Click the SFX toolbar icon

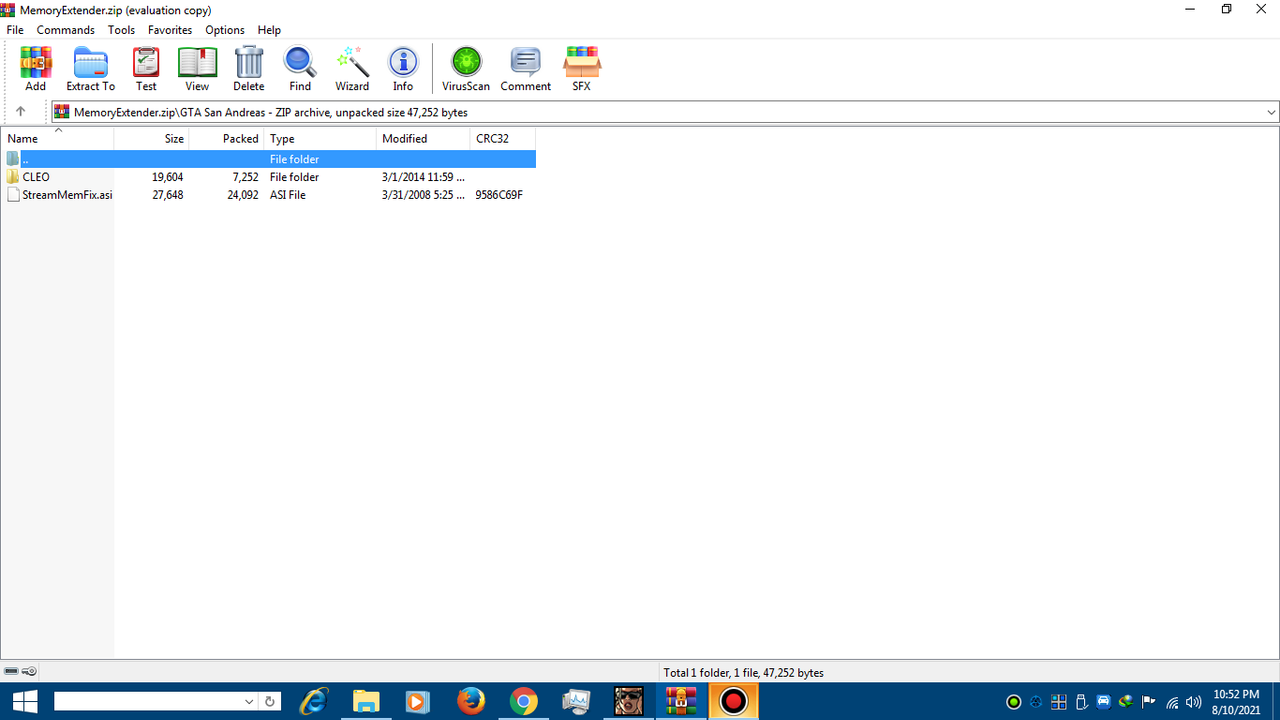pyautogui.click(x=581, y=68)
